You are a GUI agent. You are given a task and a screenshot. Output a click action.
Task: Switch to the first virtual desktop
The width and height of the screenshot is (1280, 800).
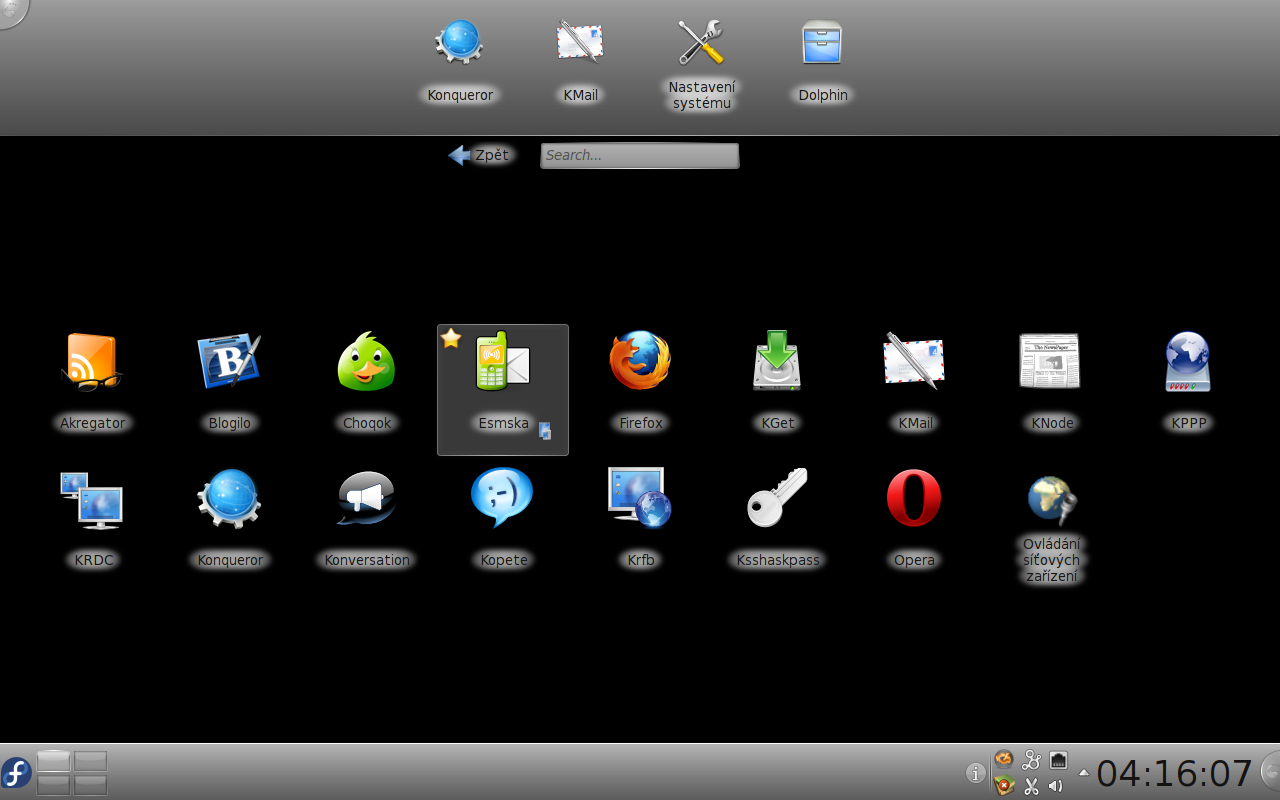[x=54, y=761]
